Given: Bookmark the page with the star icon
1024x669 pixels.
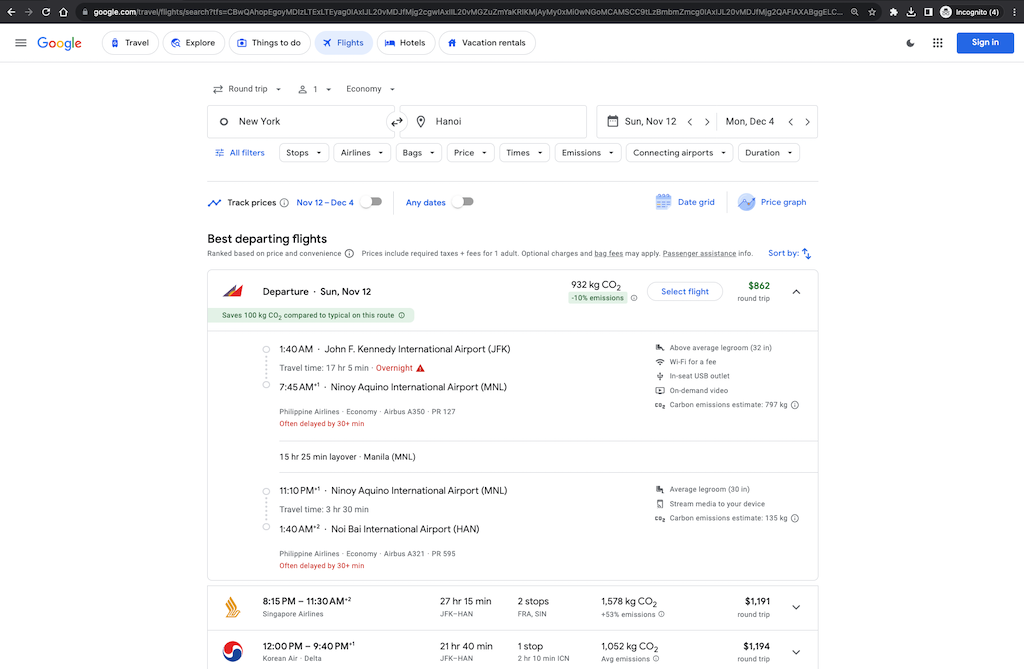Looking at the screenshot, I should pyautogui.click(x=874, y=13).
